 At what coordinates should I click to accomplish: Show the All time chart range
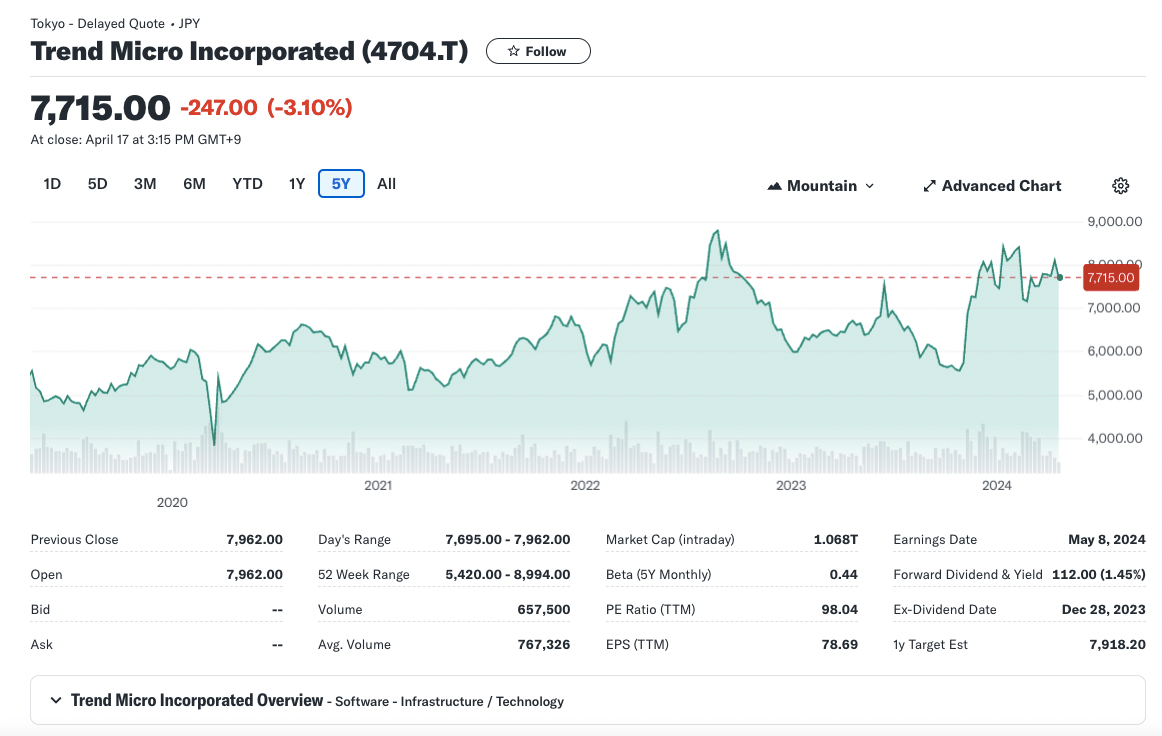click(x=387, y=184)
